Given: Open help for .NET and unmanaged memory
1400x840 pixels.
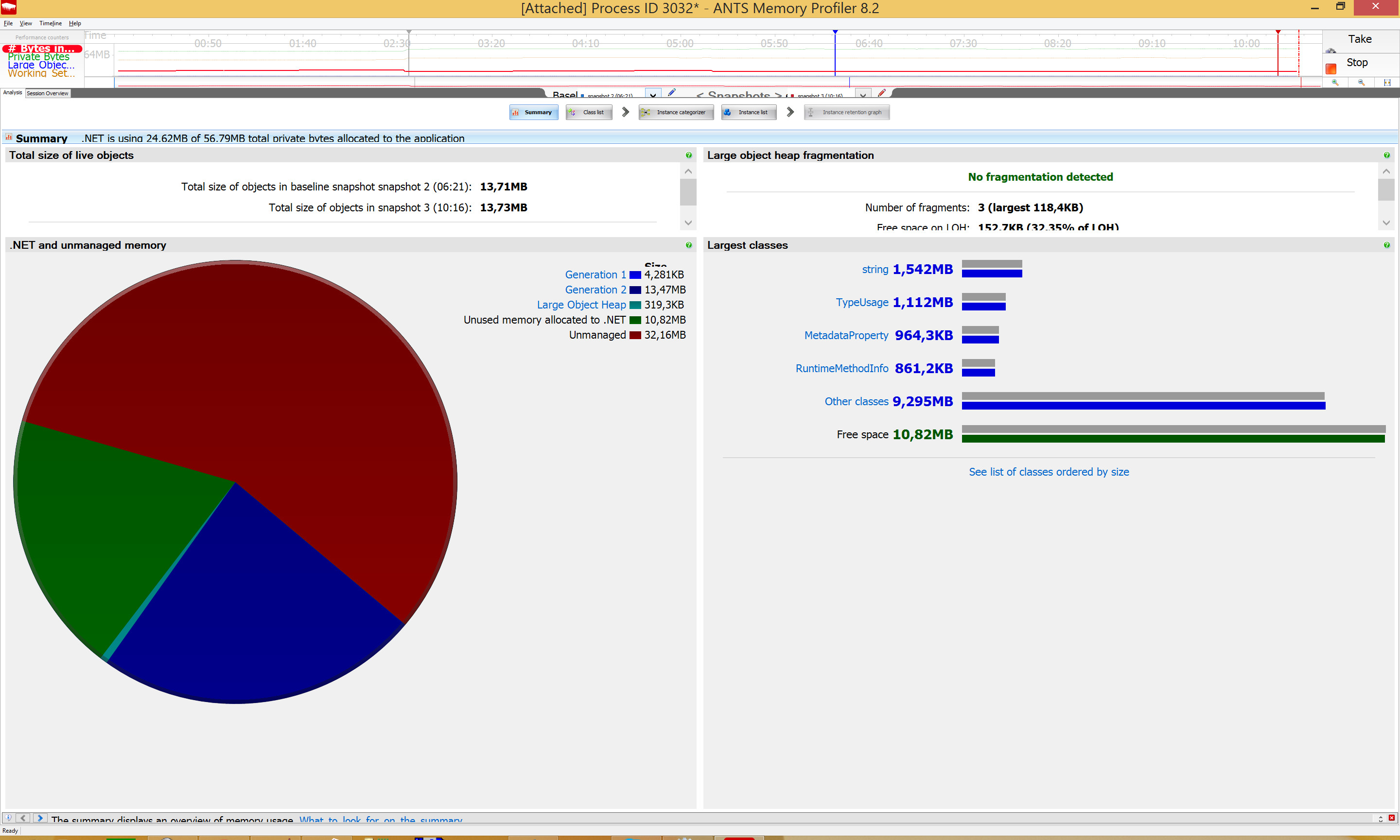Looking at the screenshot, I should click(689, 245).
